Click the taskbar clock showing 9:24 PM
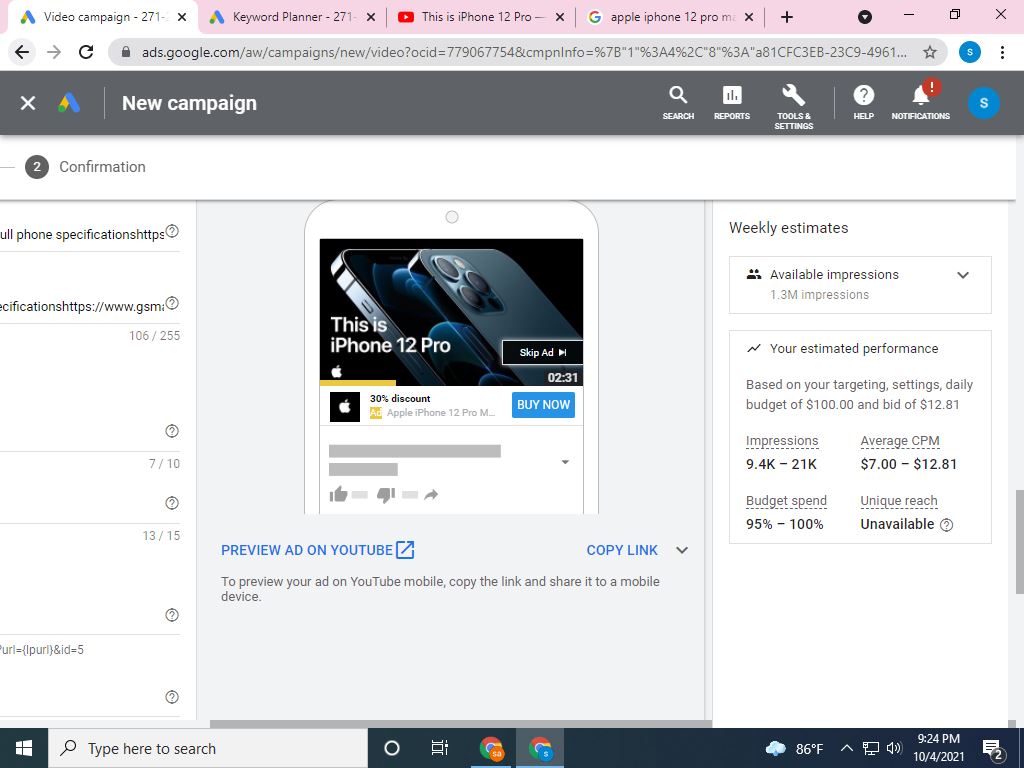 (938, 748)
